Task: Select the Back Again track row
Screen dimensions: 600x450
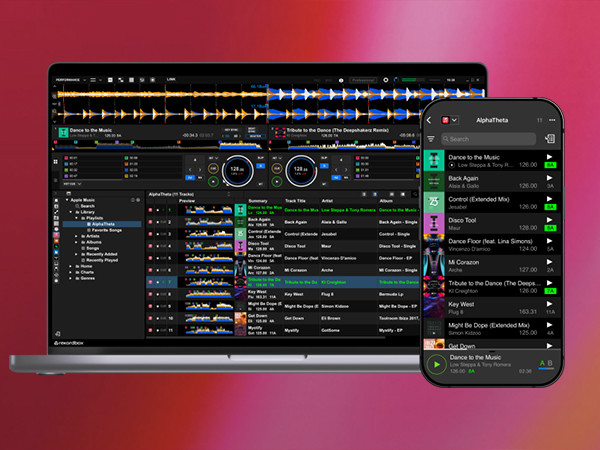Action: tap(283, 222)
